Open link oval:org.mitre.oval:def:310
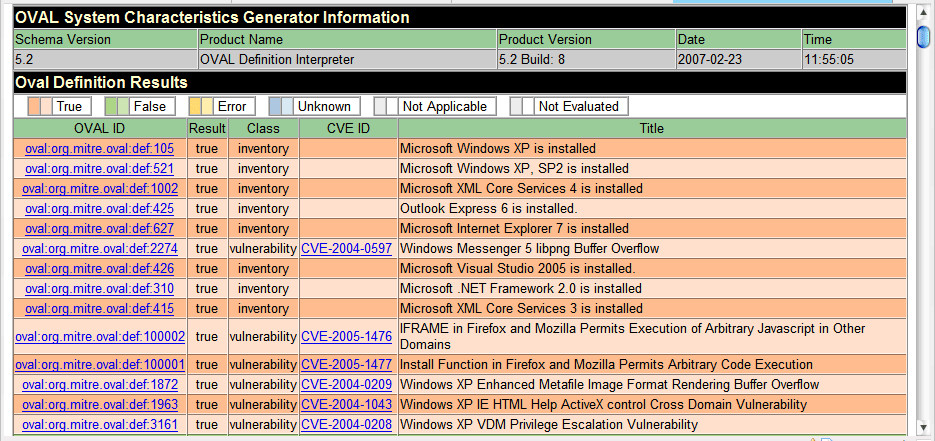Image resolution: width=935 pixels, height=441 pixels. [x=99, y=289]
